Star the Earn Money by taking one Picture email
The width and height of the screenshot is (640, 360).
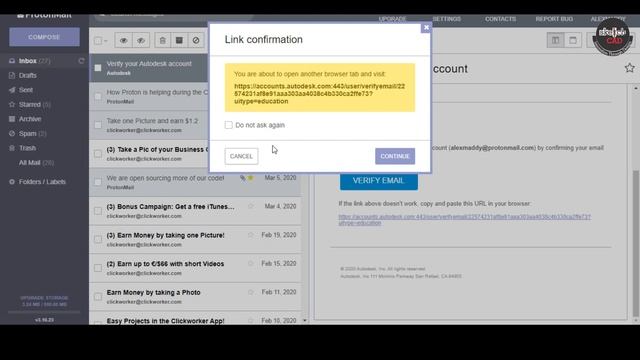coord(251,235)
